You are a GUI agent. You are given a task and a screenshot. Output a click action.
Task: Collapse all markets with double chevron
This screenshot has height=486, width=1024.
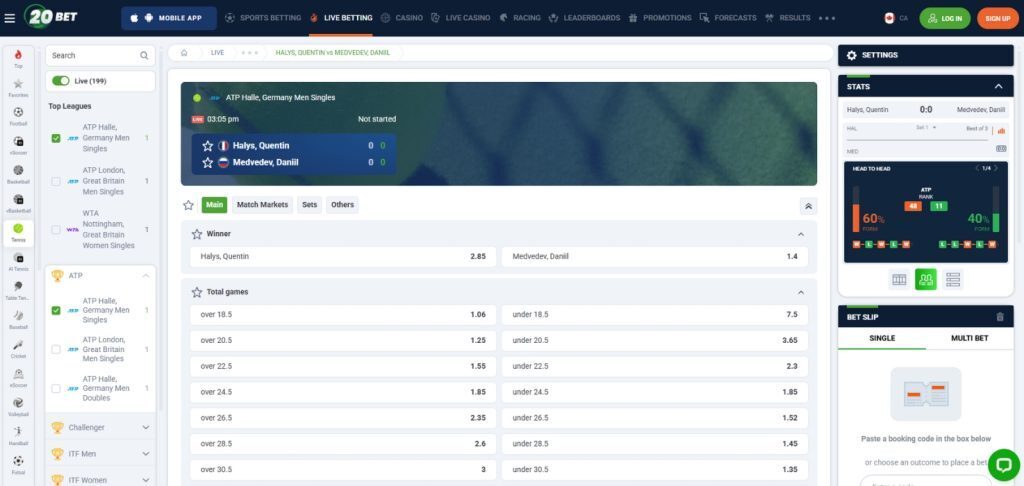[808, 206]
